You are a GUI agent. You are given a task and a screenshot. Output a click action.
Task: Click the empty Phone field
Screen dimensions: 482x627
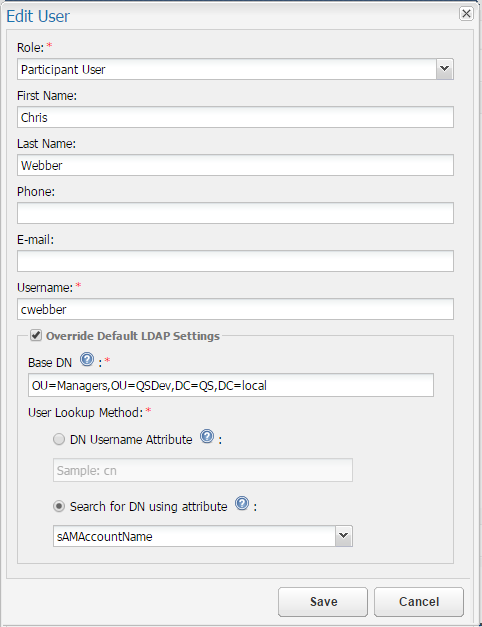coord(235,213)
